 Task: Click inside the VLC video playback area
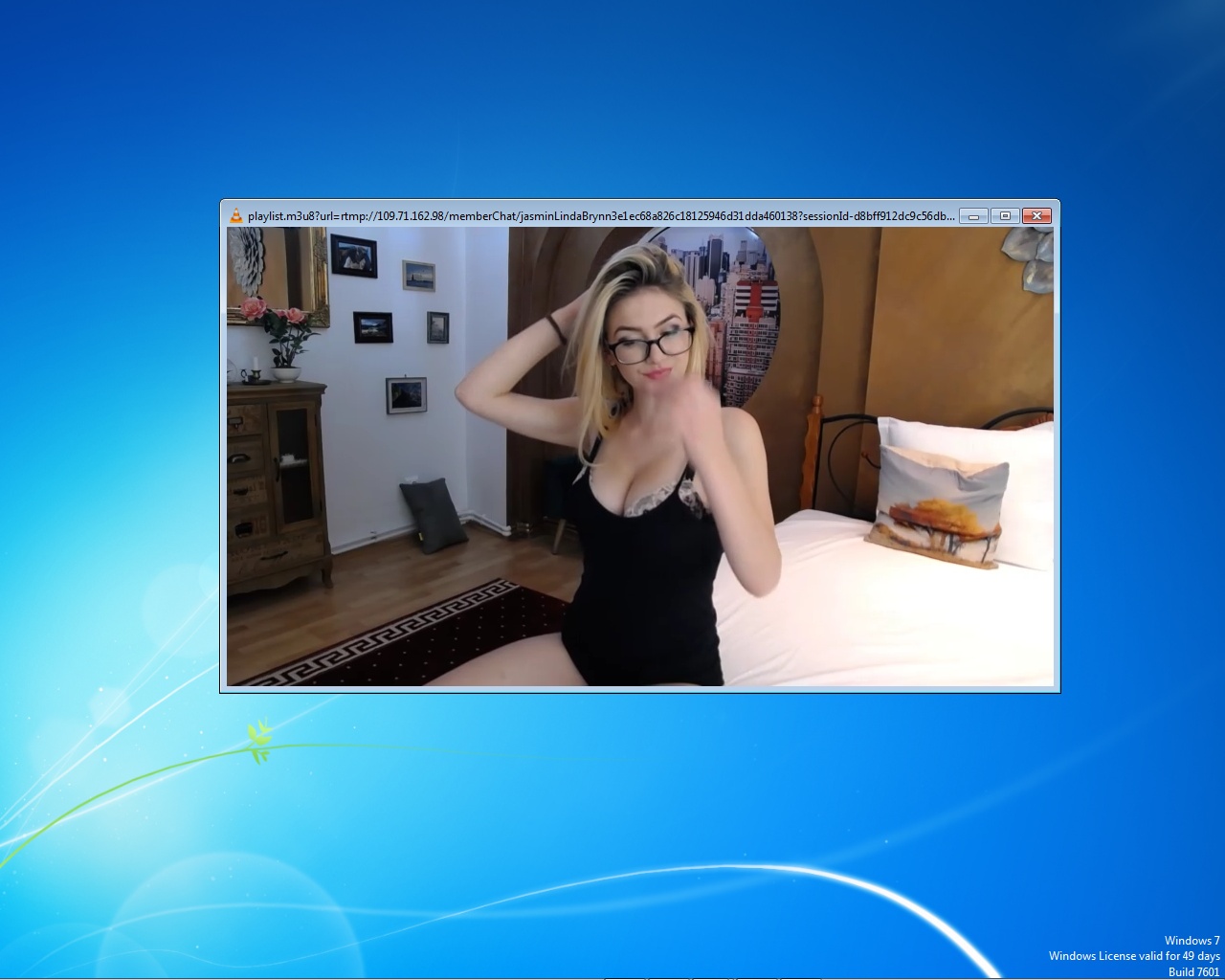tap(640, 457)
